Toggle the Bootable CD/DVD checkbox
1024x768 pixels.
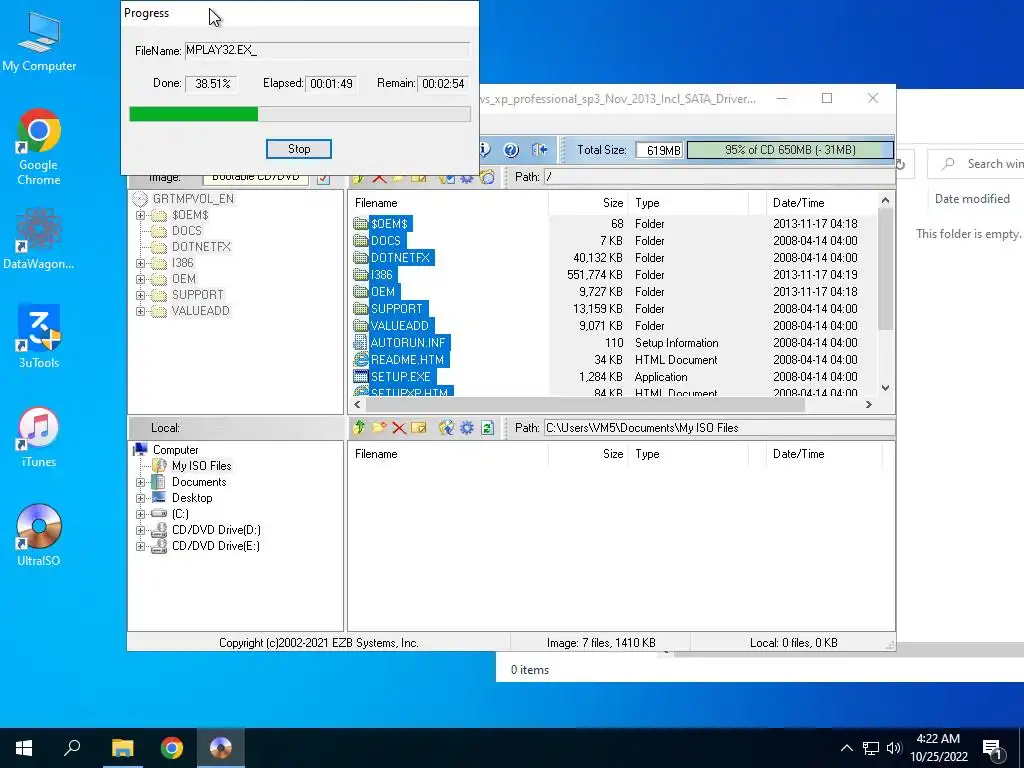[323, 178]
